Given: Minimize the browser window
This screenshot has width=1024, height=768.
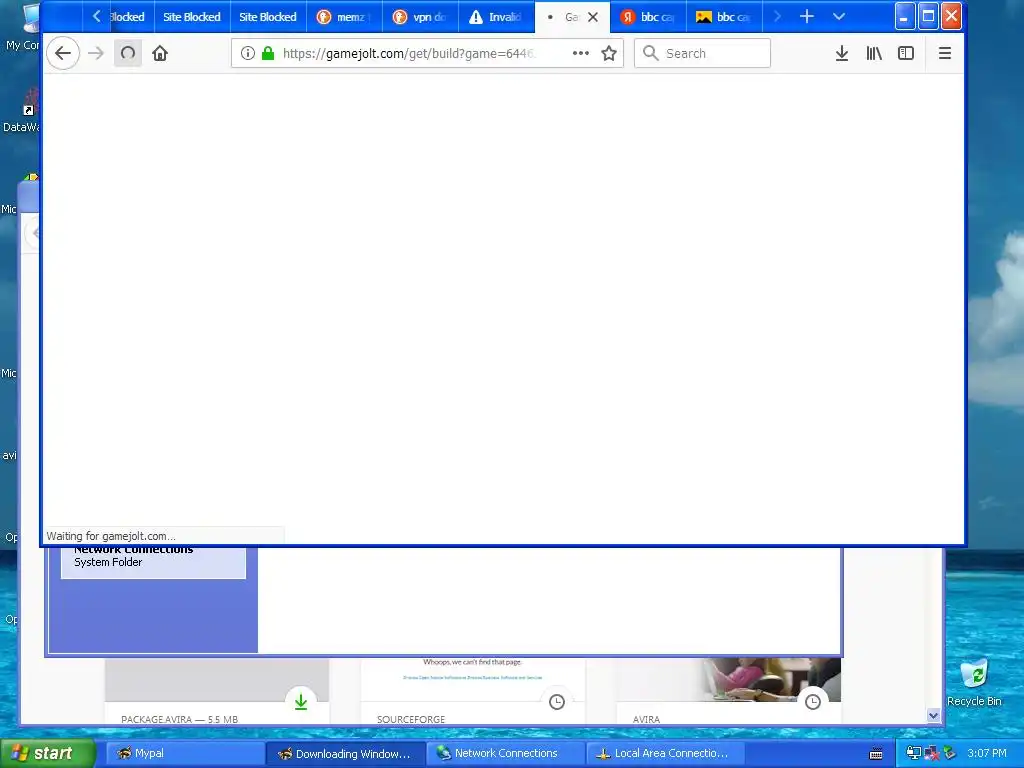Looking at the screenshot, I should (x=904, y=17).
